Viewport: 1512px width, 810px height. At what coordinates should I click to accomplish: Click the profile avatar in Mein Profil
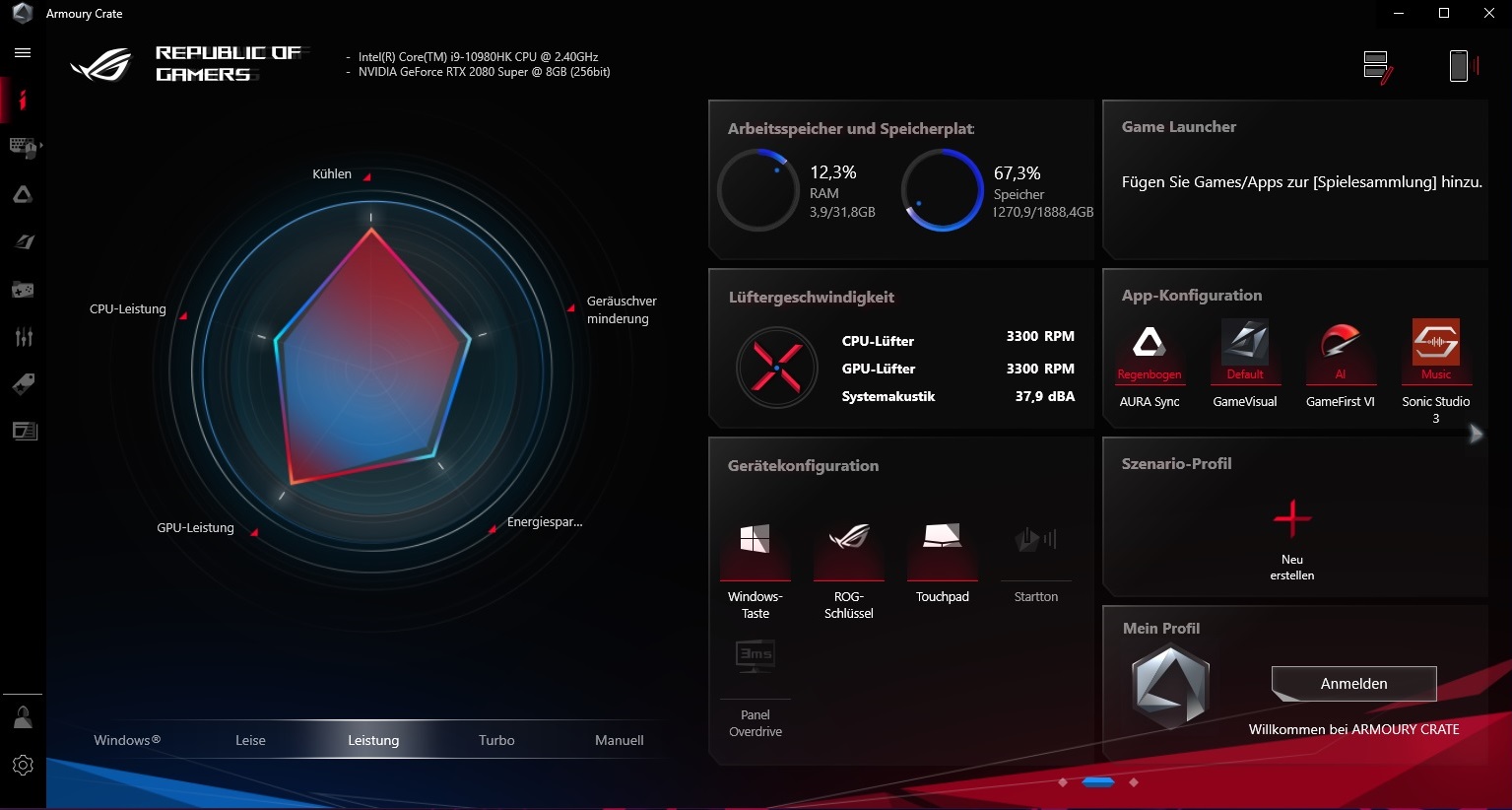click(1170, 686)
